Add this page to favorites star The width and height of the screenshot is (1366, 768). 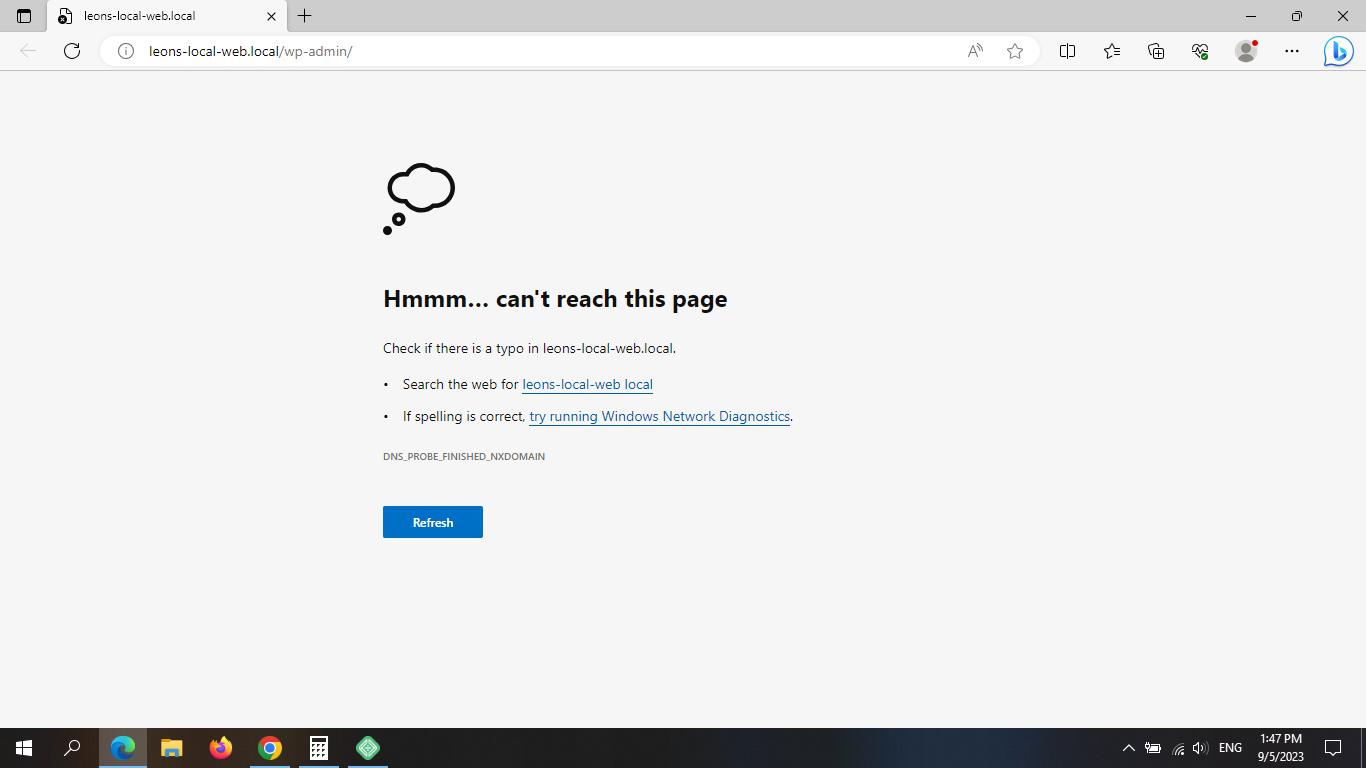click(x=1015, y=51)
